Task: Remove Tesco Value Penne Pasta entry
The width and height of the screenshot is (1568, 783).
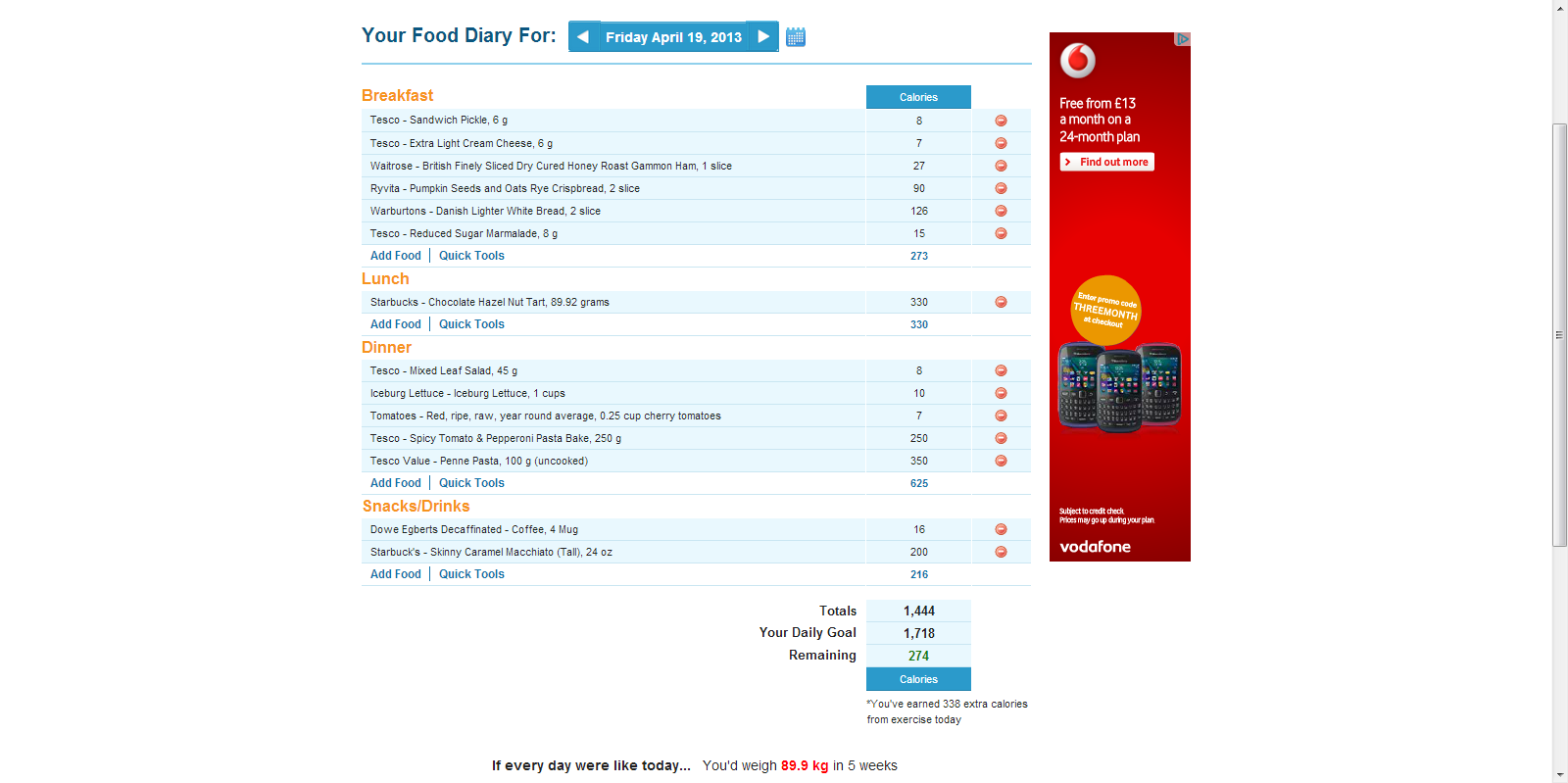Action: [x=1001, y=461]
